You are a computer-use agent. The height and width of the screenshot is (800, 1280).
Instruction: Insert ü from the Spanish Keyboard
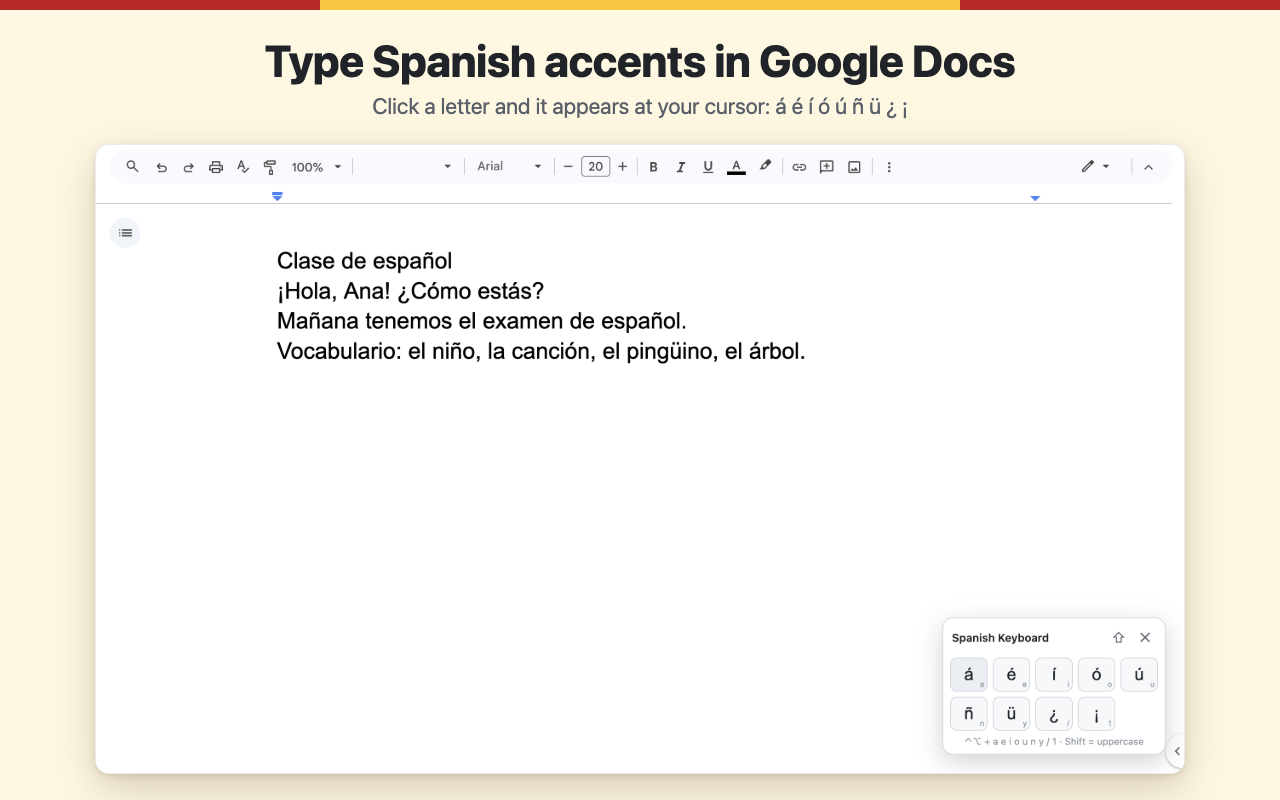click(x=1011, y=714)
